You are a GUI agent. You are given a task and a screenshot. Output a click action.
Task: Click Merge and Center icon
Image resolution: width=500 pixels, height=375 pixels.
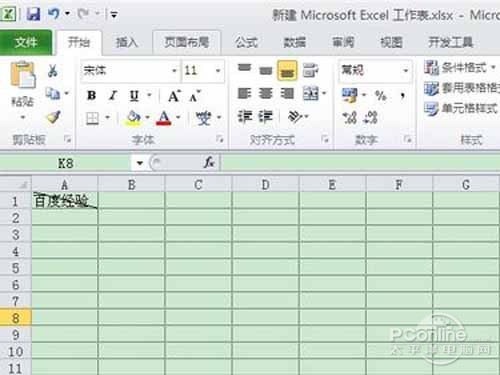tap(311, 94)
